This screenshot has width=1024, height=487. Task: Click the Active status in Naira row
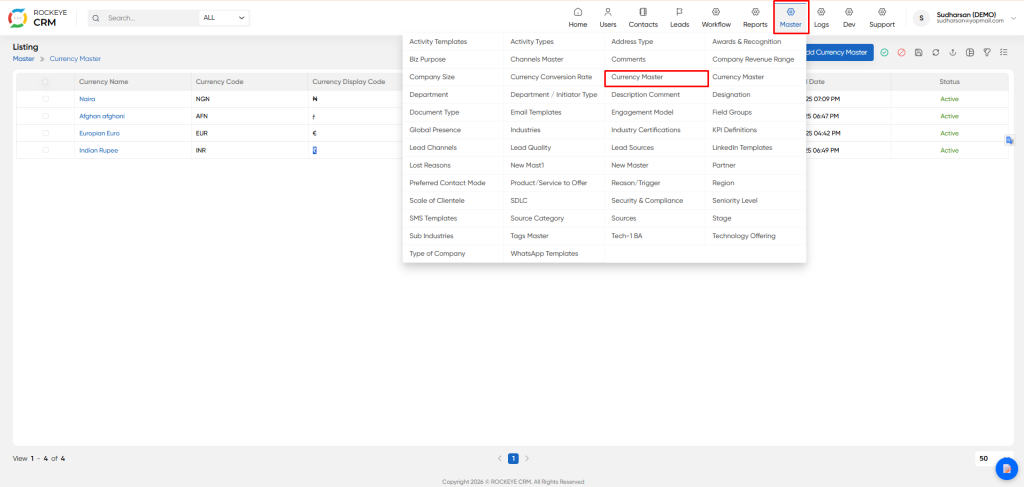950,99
